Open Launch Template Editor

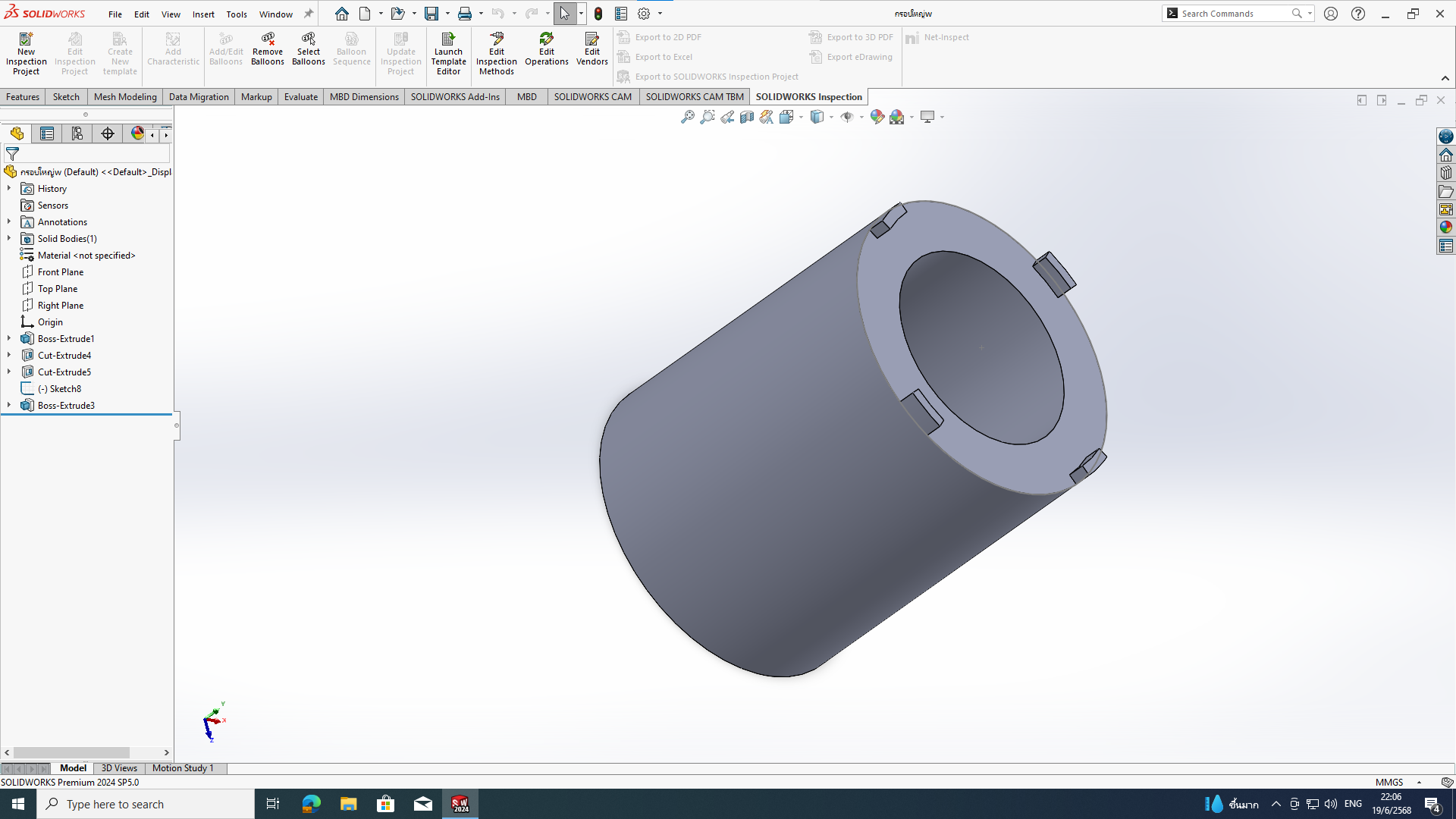click(x=448, y=53)
